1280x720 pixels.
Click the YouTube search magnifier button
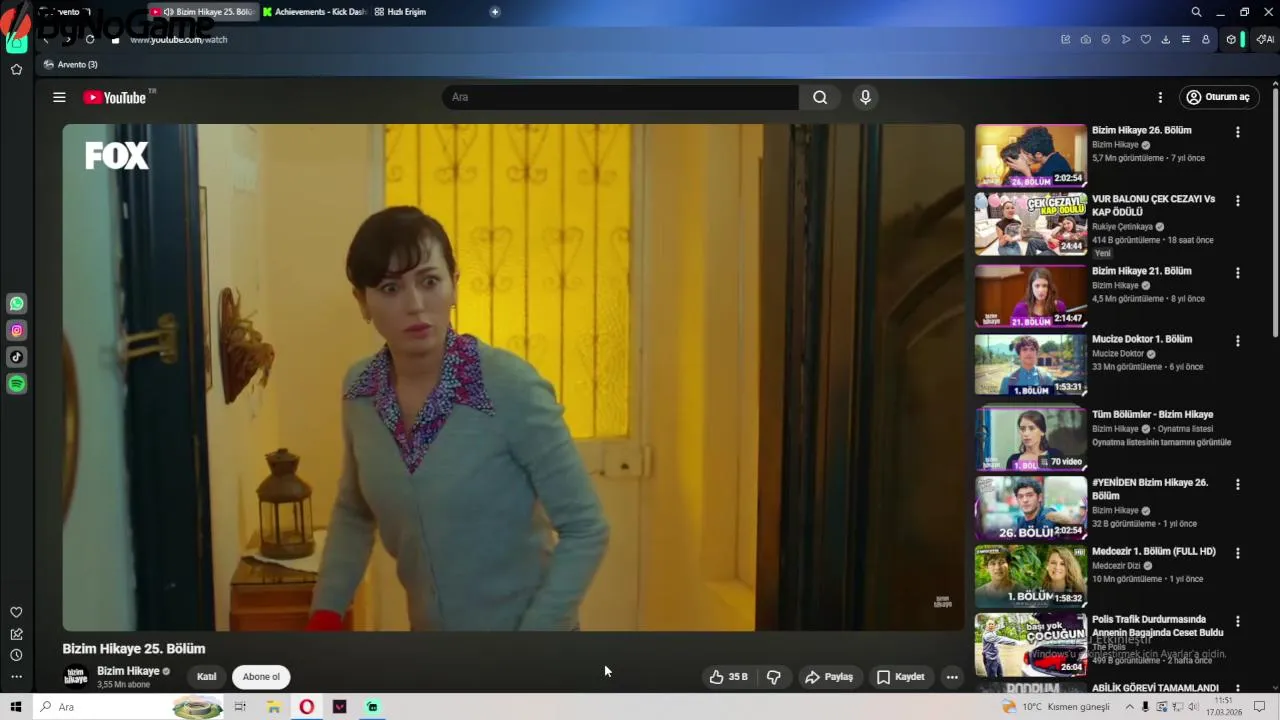[820, 97]
